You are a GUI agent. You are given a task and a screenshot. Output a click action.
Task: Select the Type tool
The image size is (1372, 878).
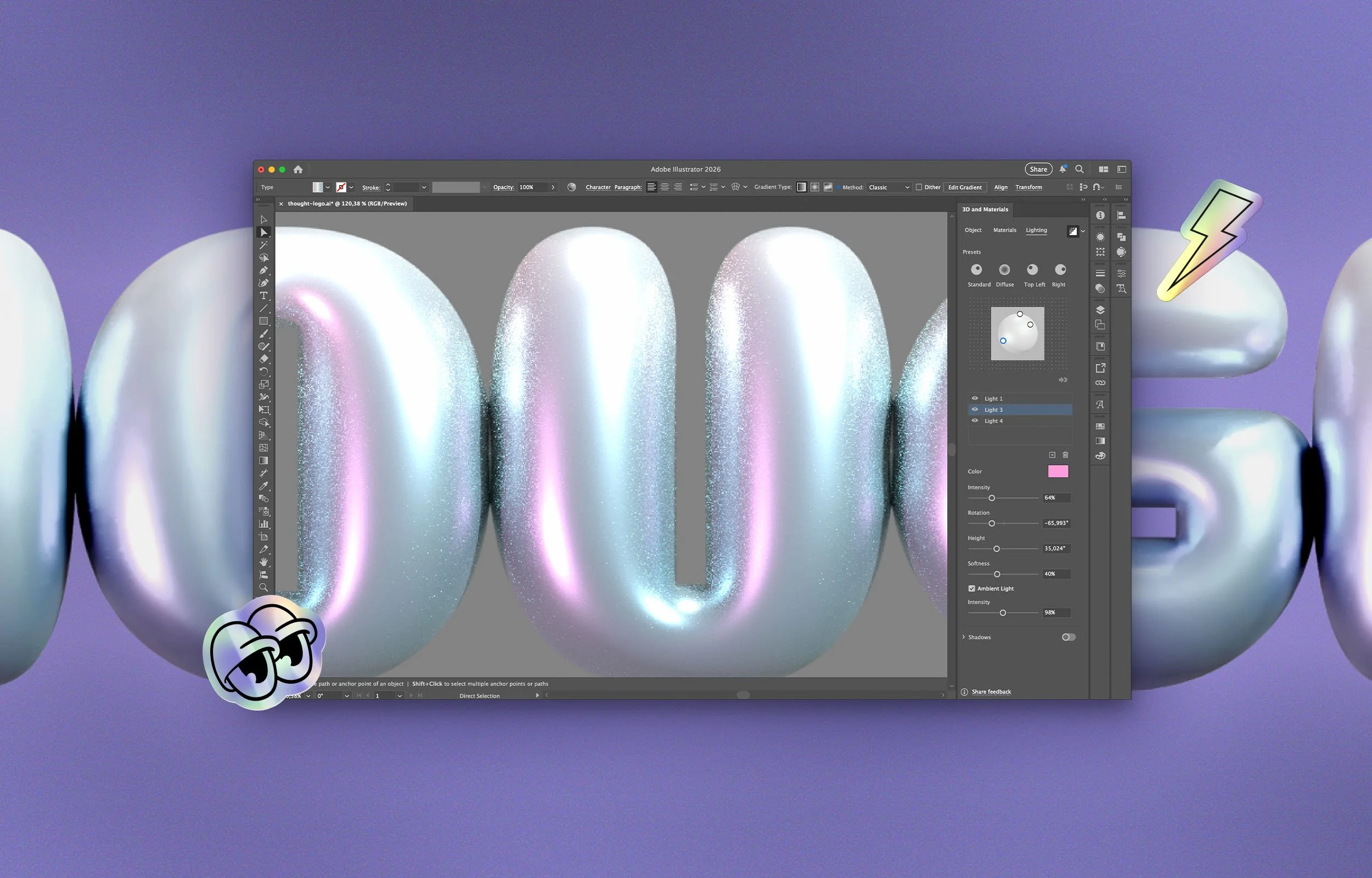[263, 296]
